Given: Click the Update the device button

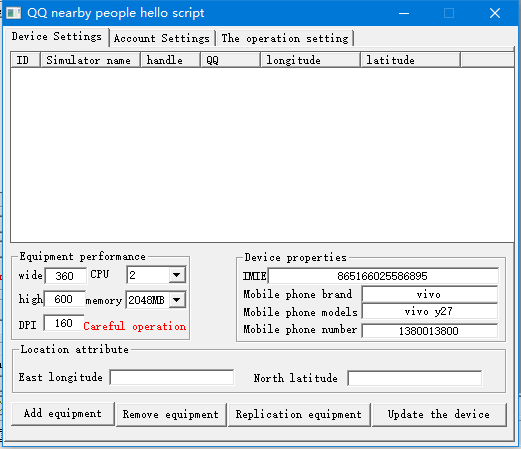Looking at the screenshot, I should (x=439, y=414).
